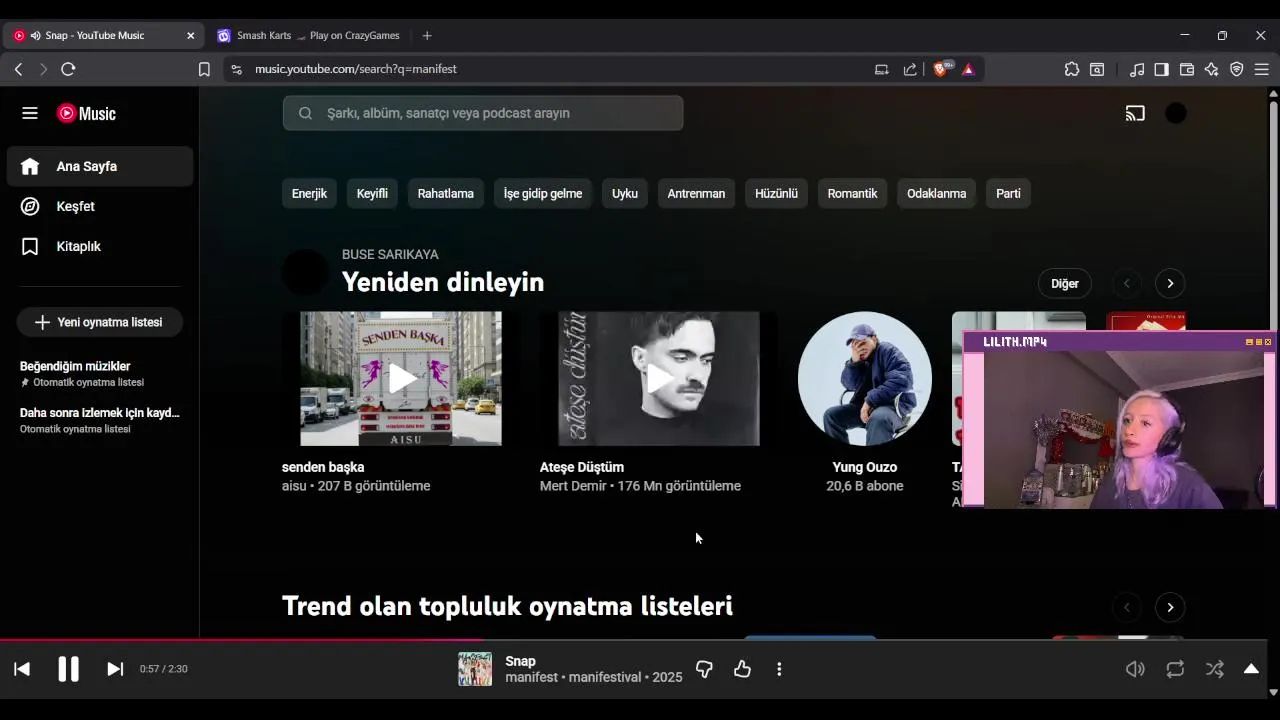Open the browser main menu
This screenshot has height=720, width=1280.
click(1262, 69)
